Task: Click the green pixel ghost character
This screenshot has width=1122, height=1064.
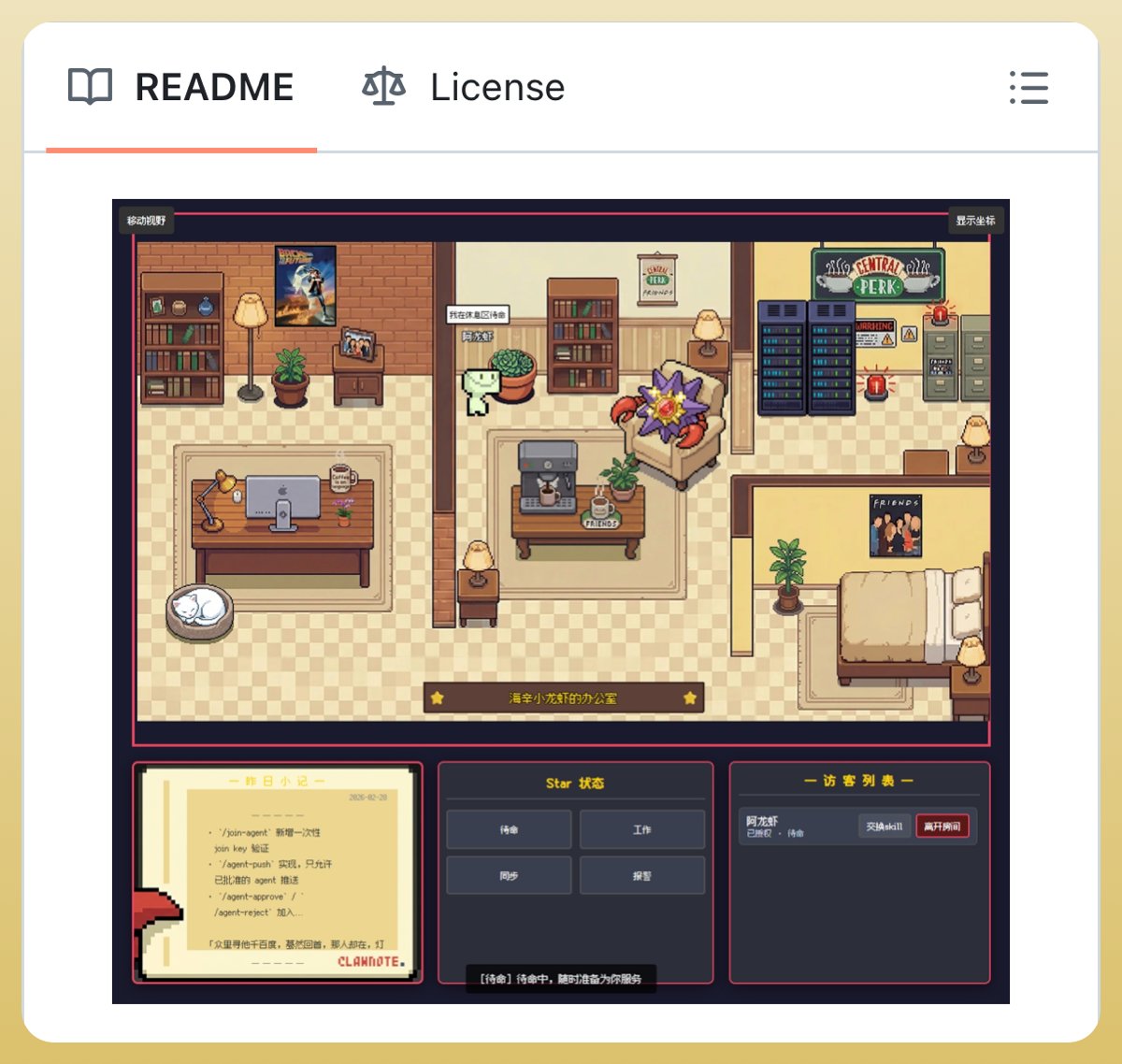Action: tap(481, 390)
